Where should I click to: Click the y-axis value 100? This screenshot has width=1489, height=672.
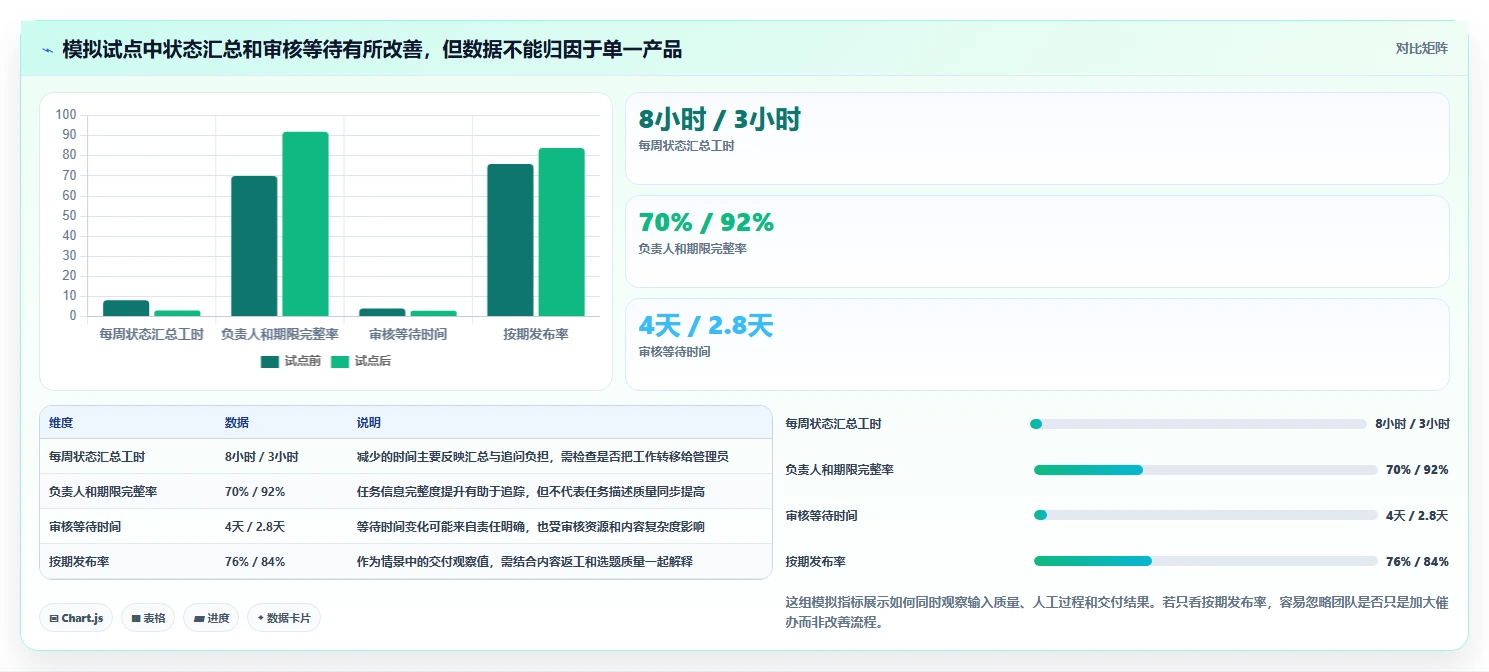click(66, 115)
